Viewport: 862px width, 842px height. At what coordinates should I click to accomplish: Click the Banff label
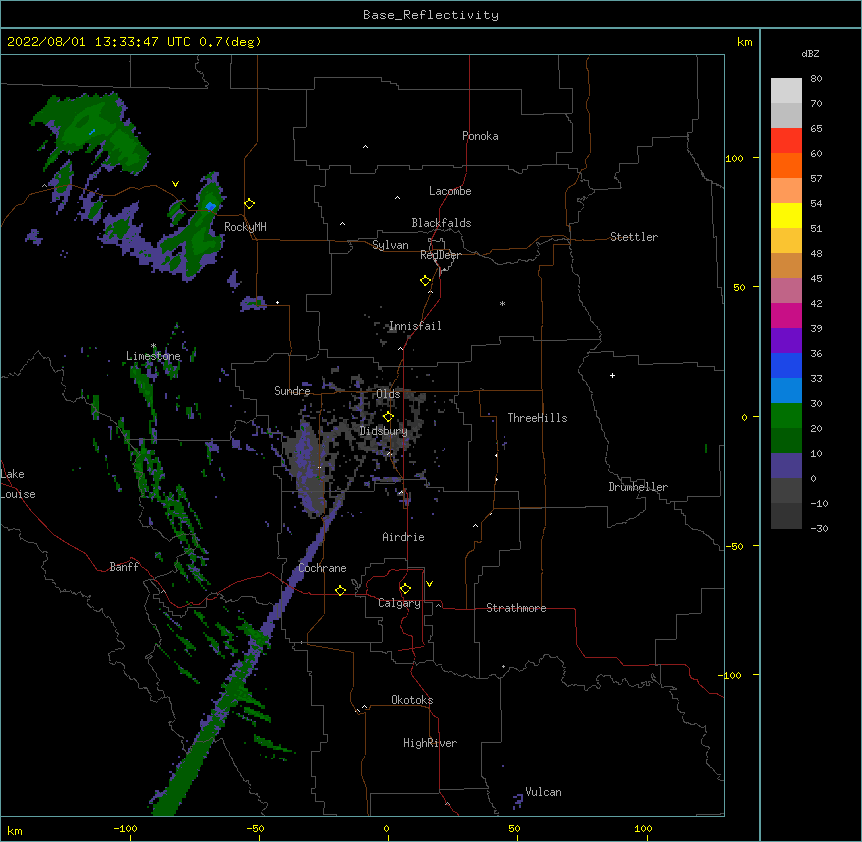coord(124,567)
